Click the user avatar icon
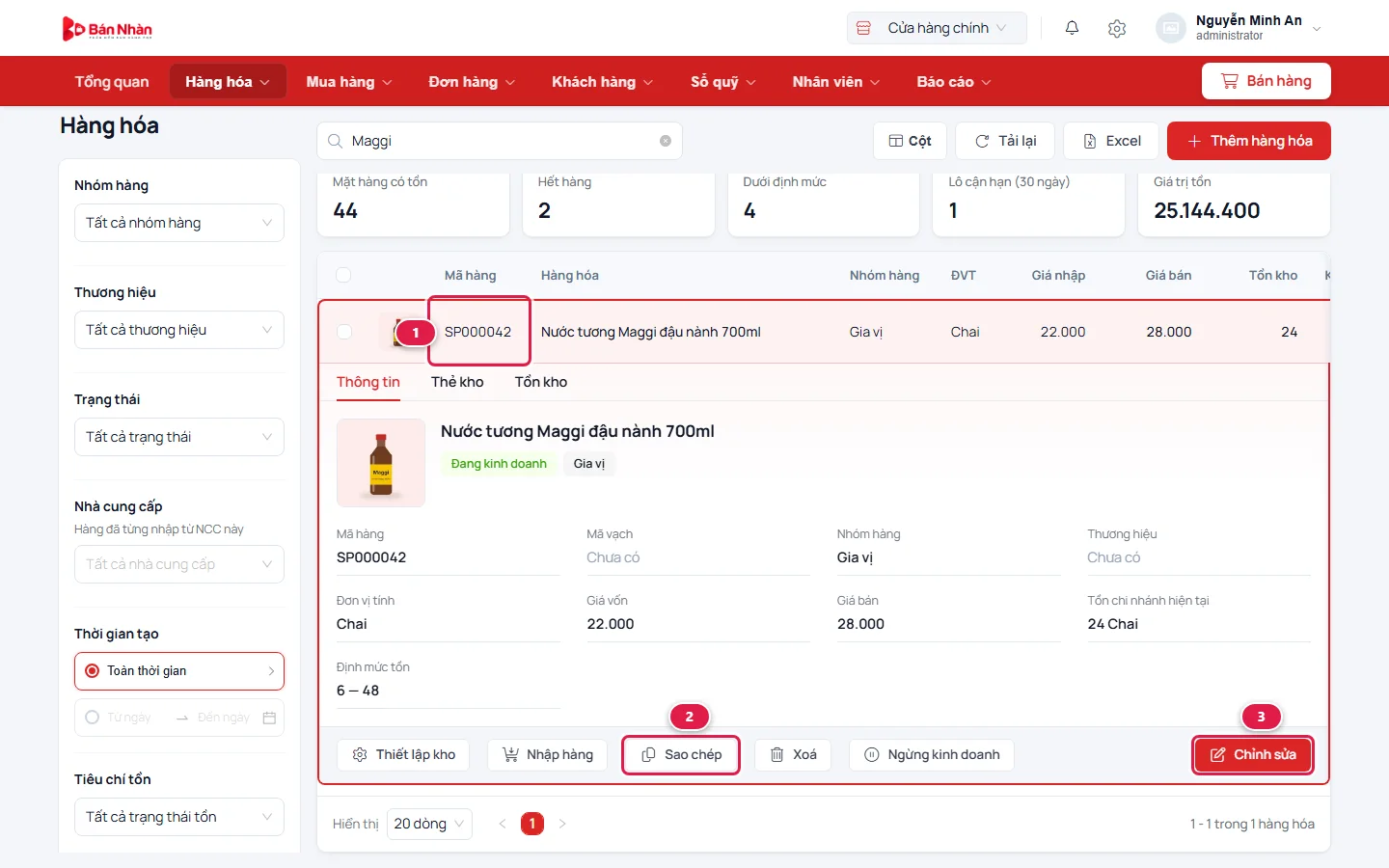 click(x=1170, y=28)
